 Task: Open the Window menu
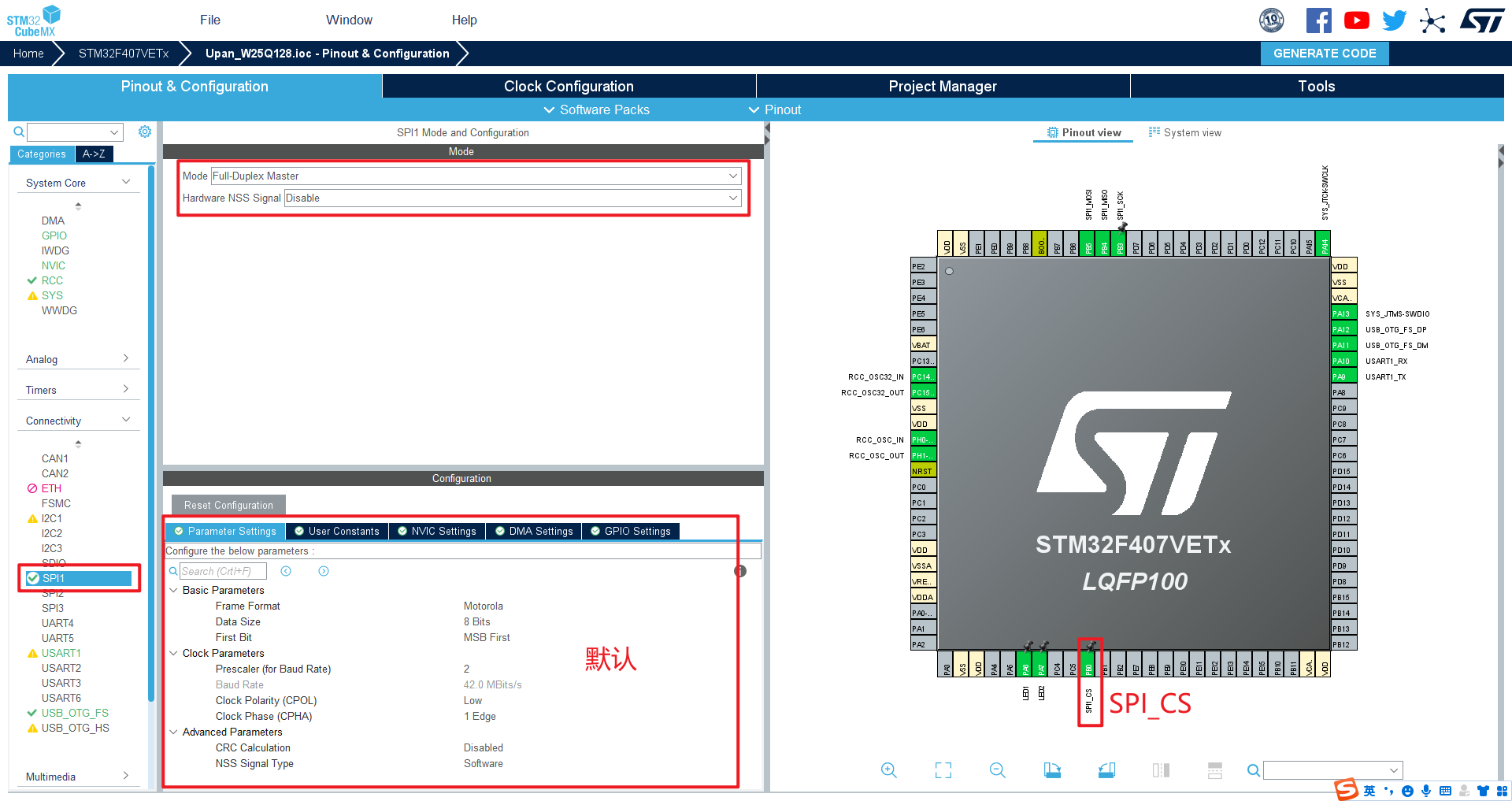click(x=349, y=20)
